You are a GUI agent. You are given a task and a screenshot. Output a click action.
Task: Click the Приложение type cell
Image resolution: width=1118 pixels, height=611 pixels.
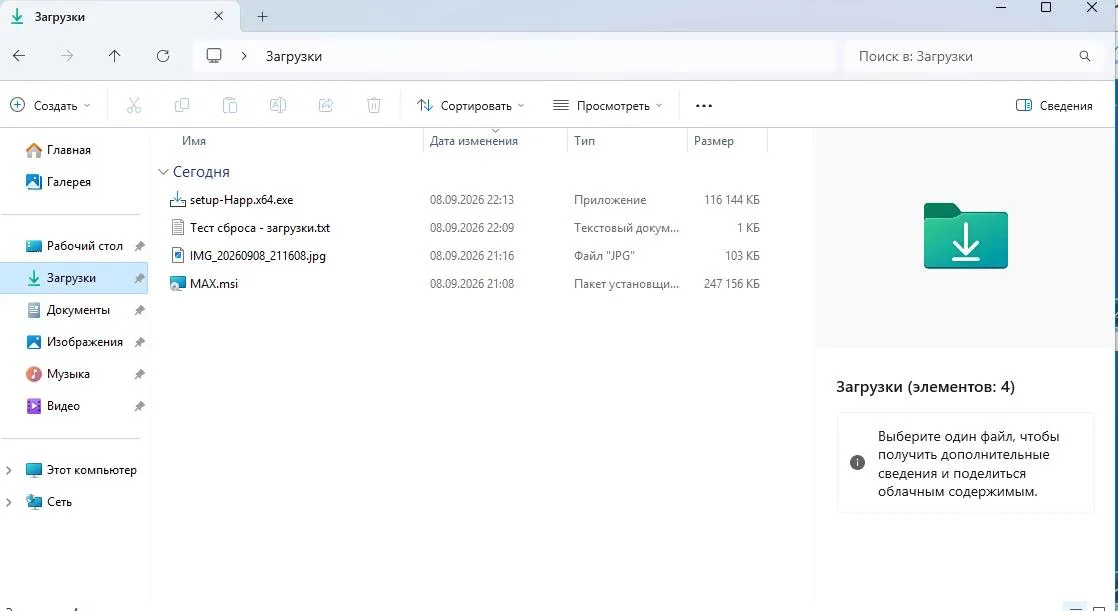click(x=610, y=200)
